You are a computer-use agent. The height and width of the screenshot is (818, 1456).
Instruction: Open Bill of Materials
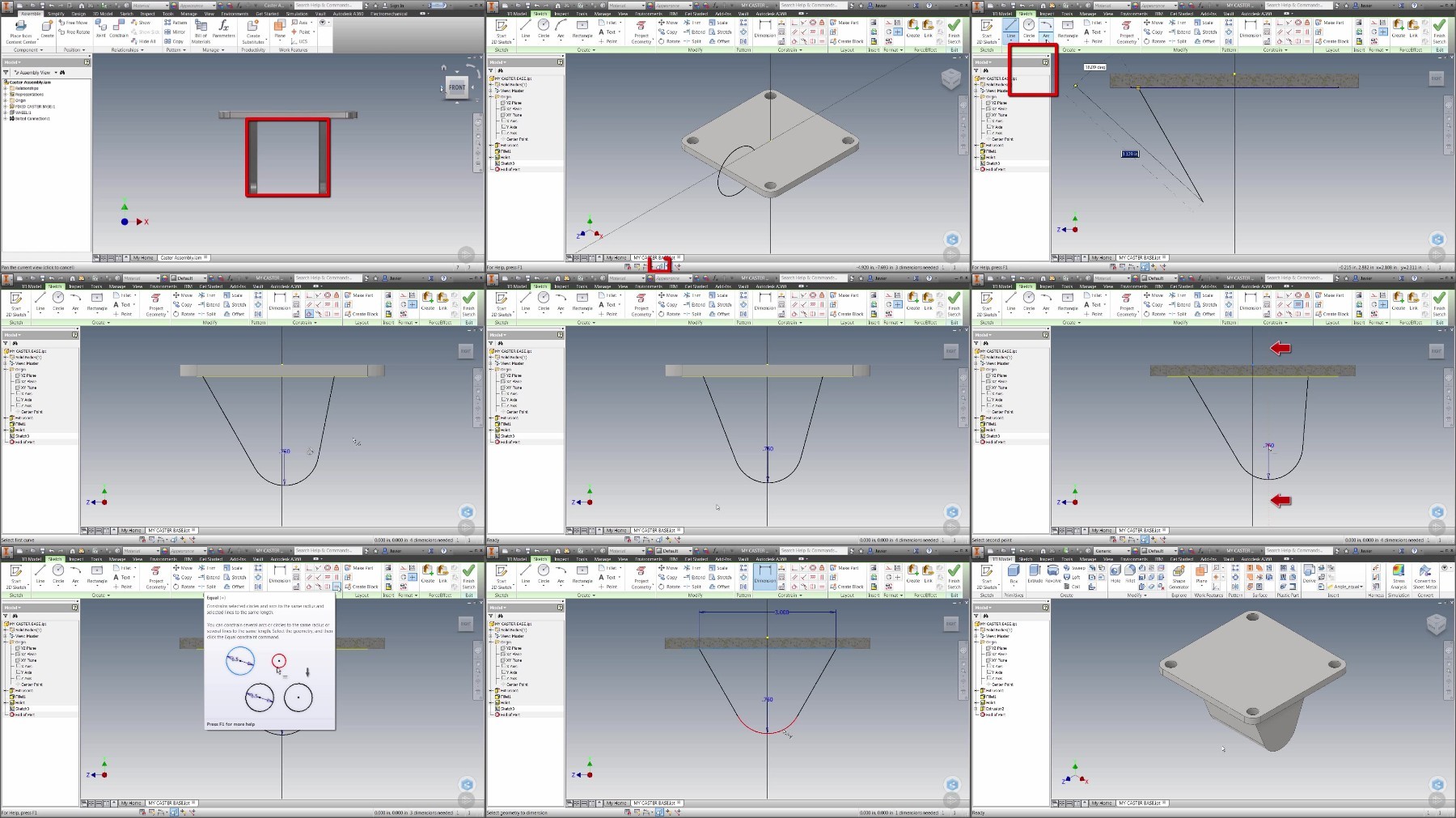click(x=201, y=32)
